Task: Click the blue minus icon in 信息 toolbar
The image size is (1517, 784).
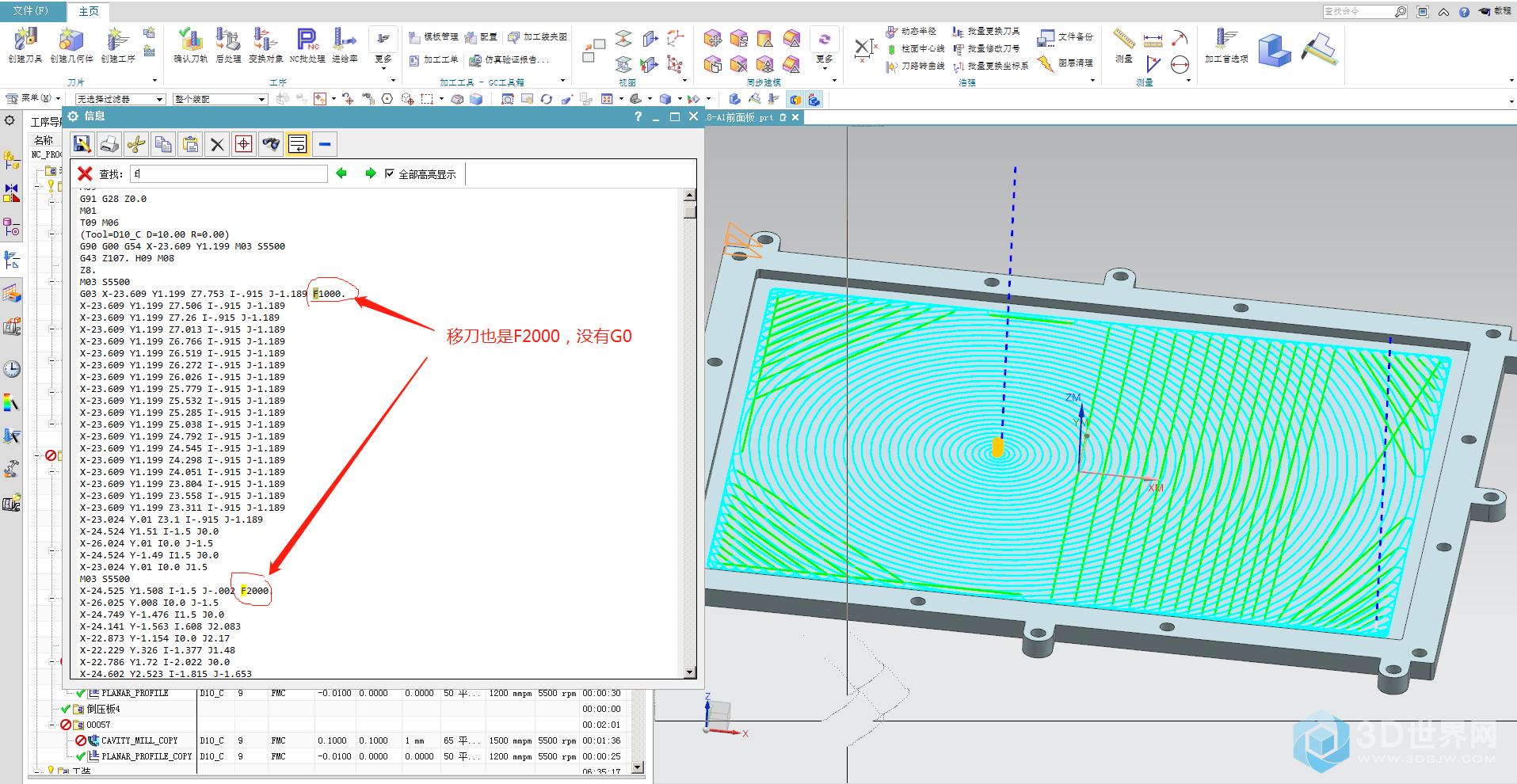Action: (325, 144)
